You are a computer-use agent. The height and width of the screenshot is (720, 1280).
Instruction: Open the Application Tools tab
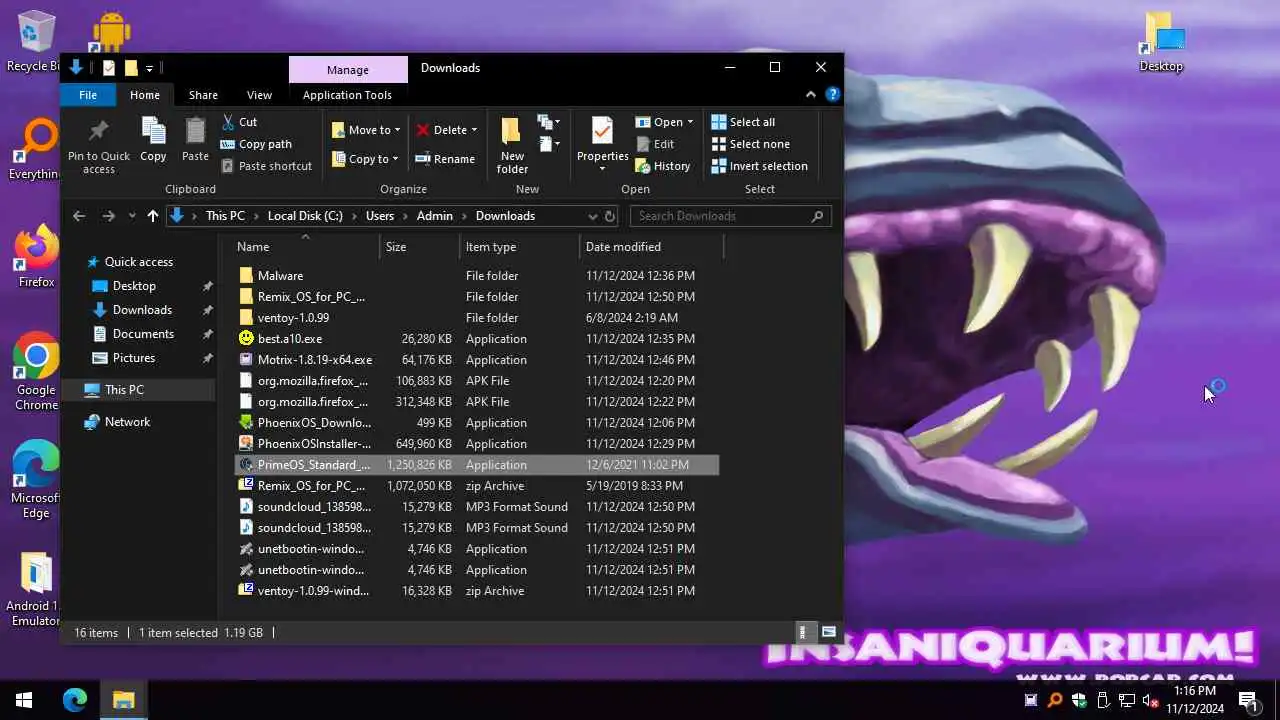[347, 95]
